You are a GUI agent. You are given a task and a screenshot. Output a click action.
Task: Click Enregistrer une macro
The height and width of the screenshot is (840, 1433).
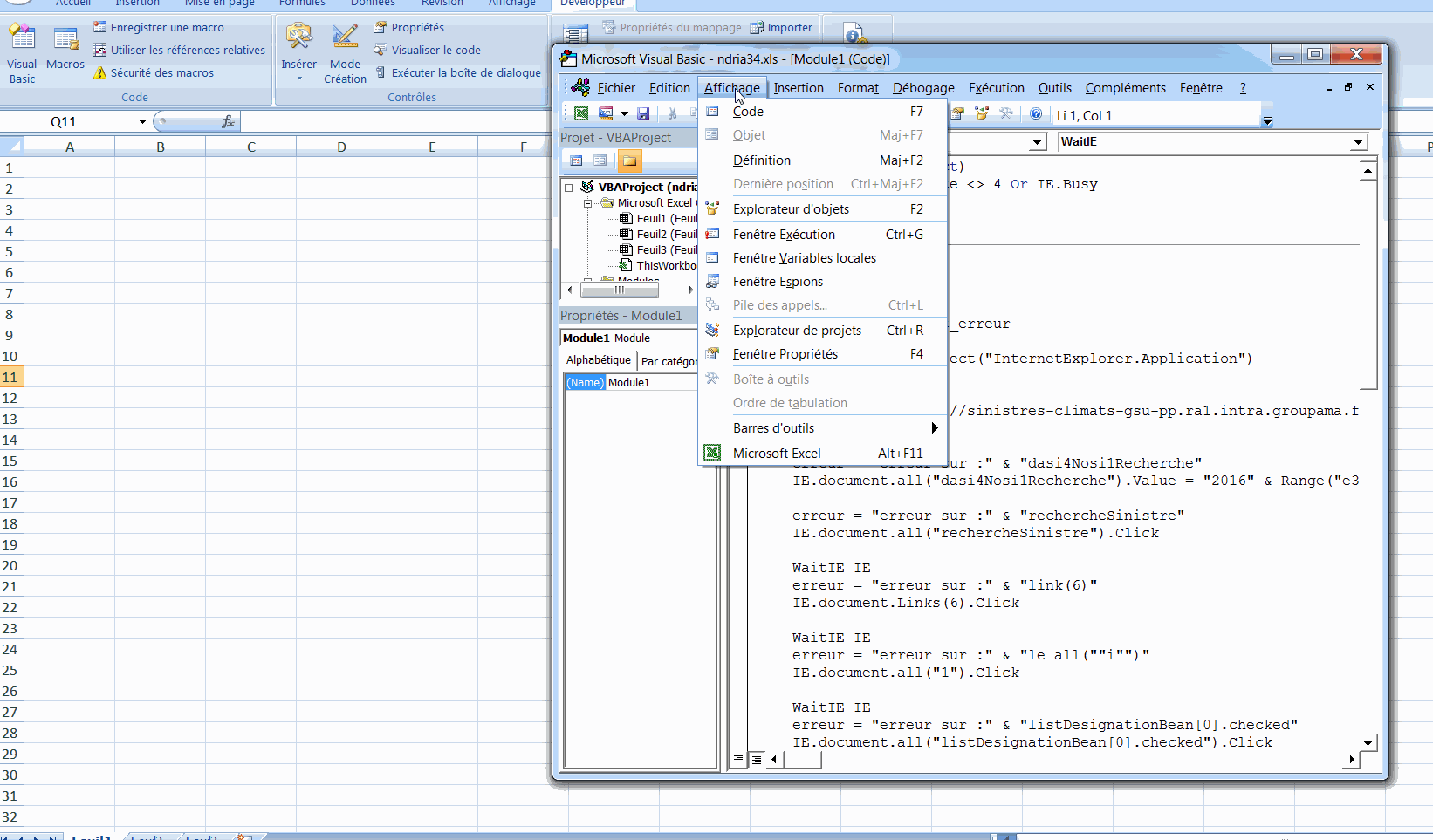(x=159, y=28)
